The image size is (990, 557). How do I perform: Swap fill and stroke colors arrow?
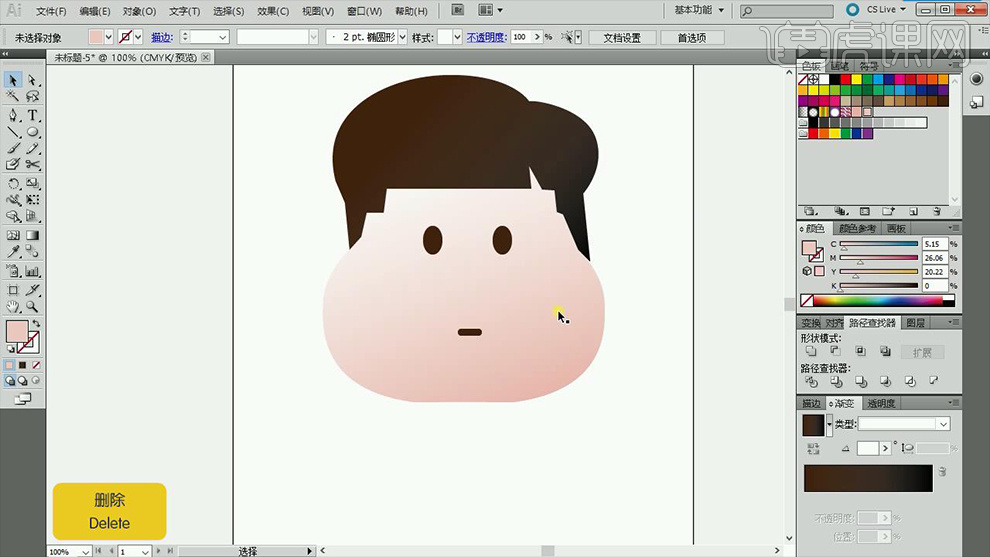click(x=36, y=324)
